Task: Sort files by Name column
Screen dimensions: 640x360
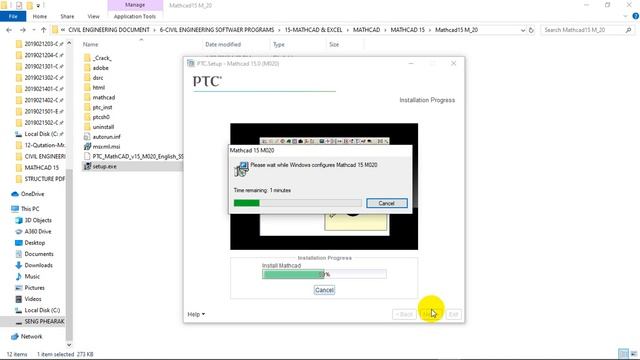Action: [90, 44]
